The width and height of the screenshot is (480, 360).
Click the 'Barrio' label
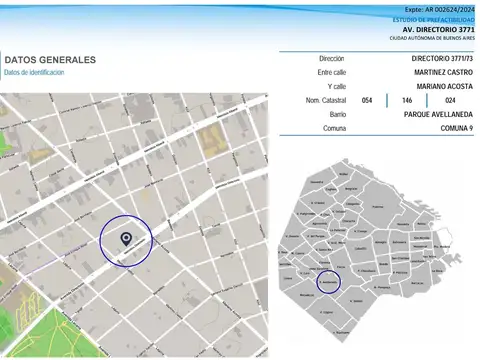tap(338, 114)
